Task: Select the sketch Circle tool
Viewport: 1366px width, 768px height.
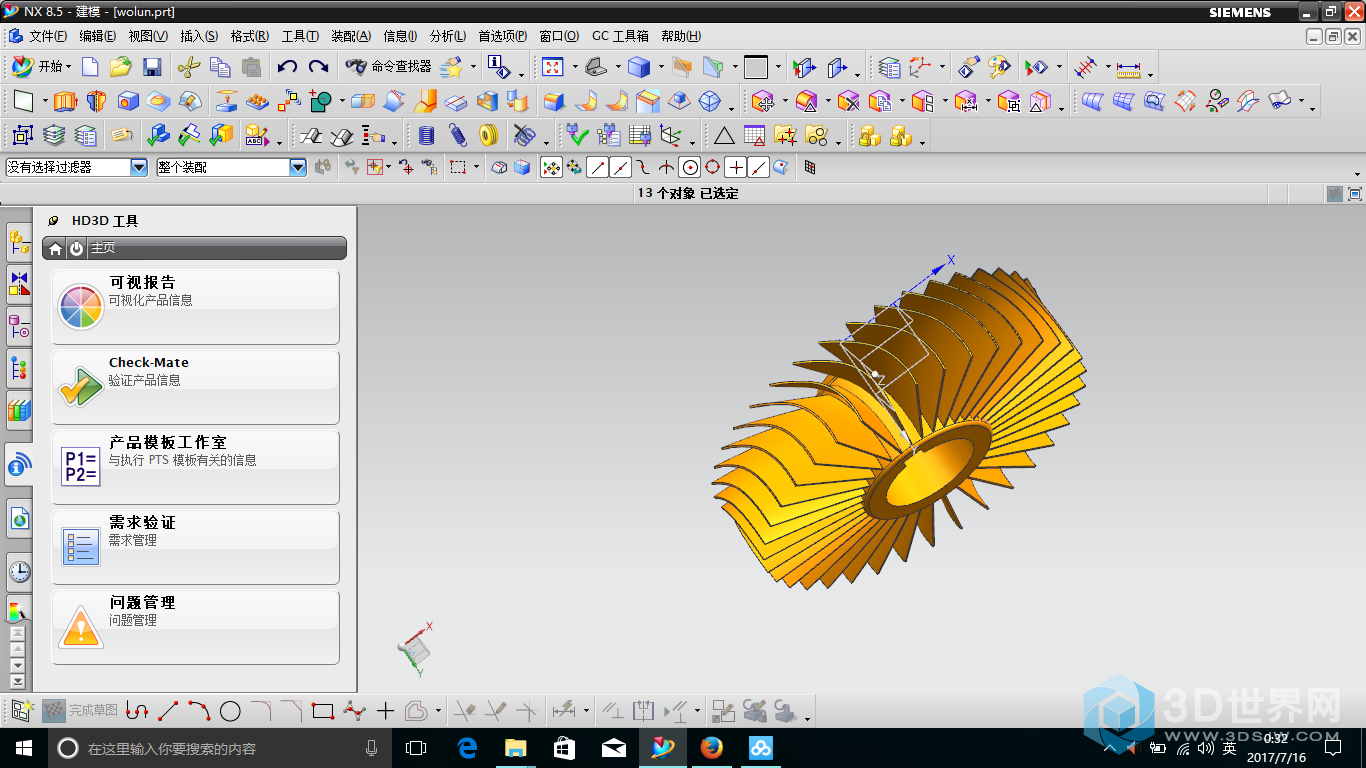Action: click(x=230, y=711)
